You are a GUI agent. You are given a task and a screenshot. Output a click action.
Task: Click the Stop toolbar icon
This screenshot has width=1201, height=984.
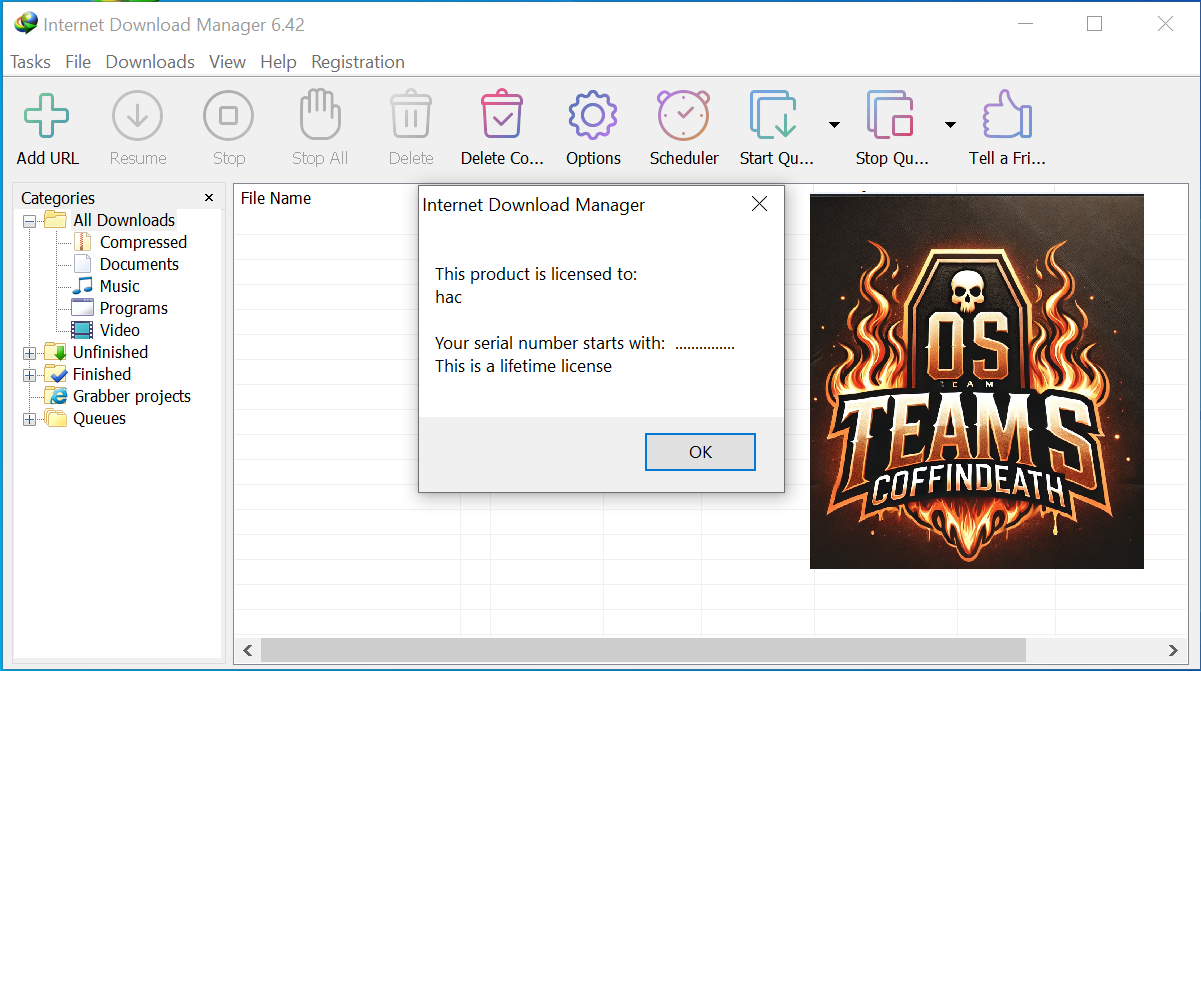[x=228, y=116]
